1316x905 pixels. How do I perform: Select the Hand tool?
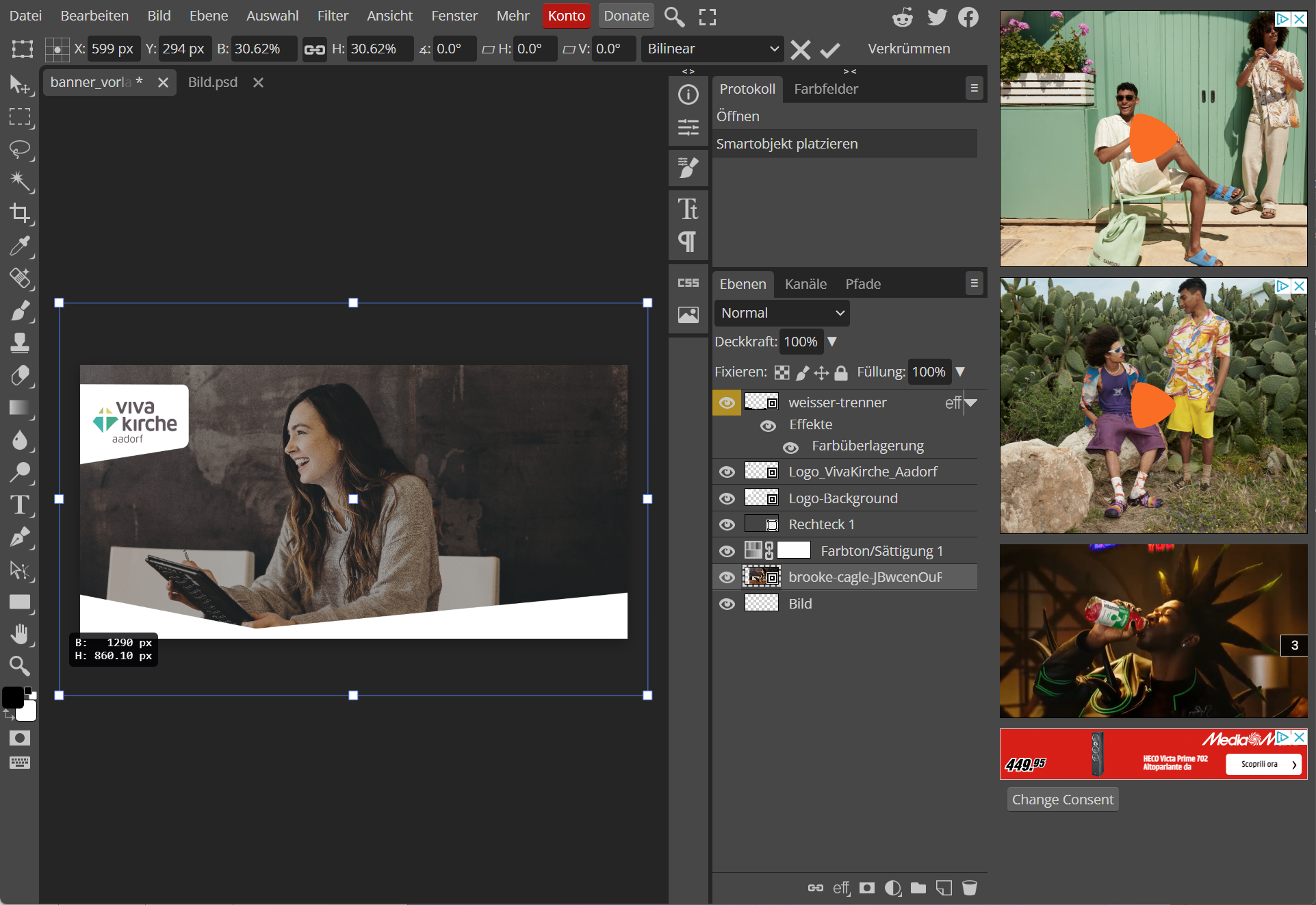pos(20,634)
